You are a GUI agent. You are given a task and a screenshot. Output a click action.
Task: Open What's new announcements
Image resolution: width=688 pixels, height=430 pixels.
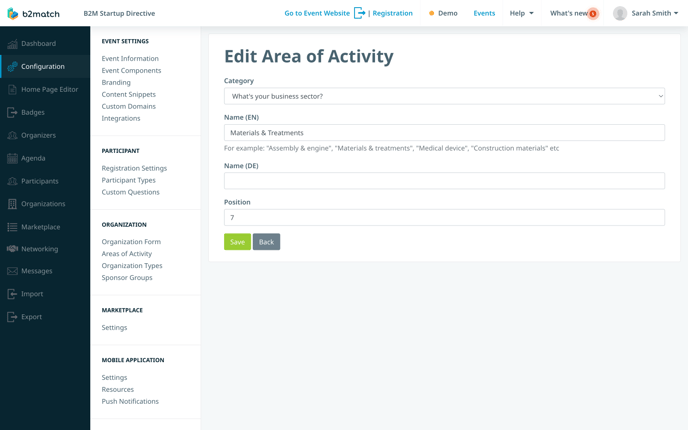click(x=569, y=13)
